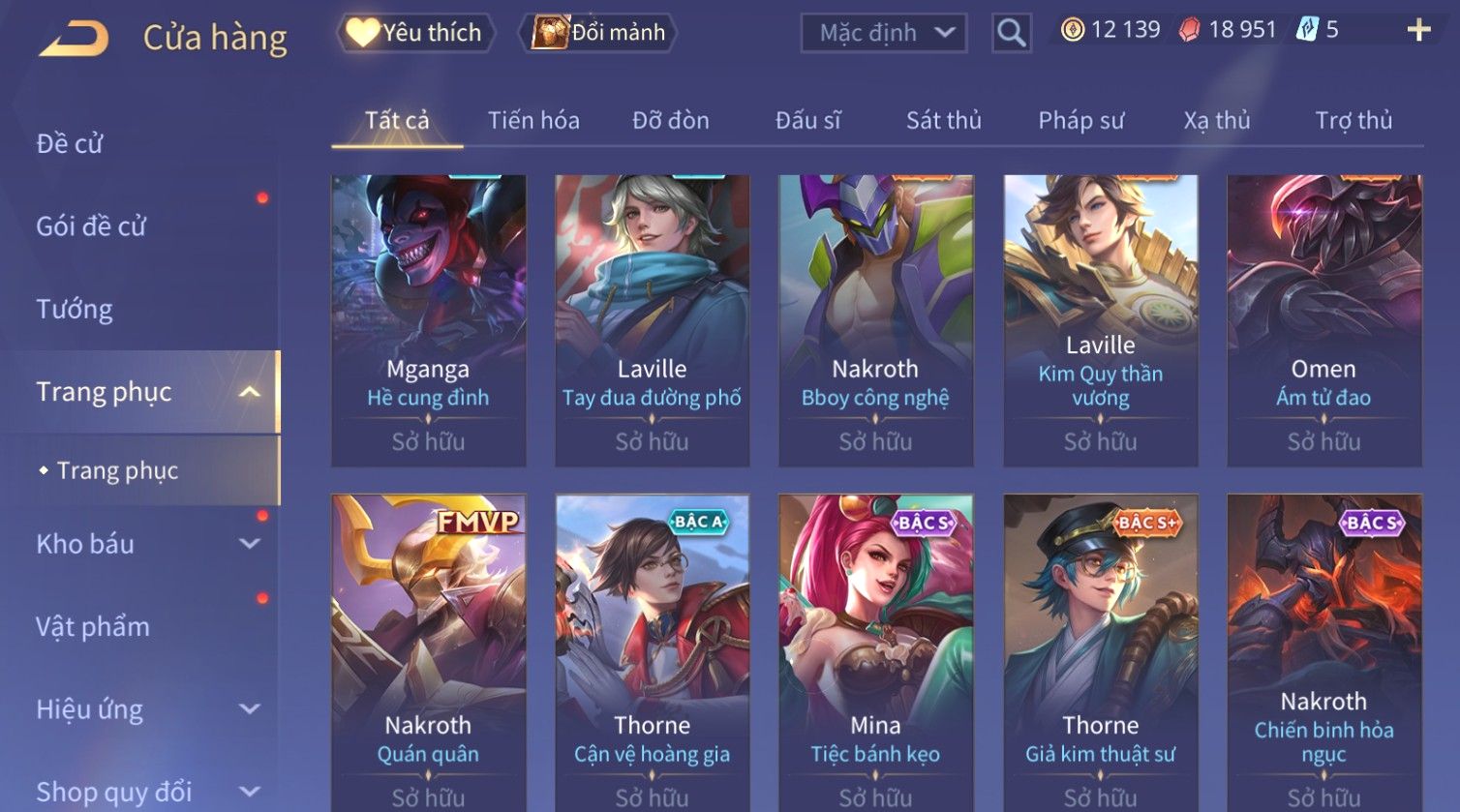This screenshot has width=1460, height=812.
Task: Expand the Kho báu sidebar section
Action: (x=249, y=544)
